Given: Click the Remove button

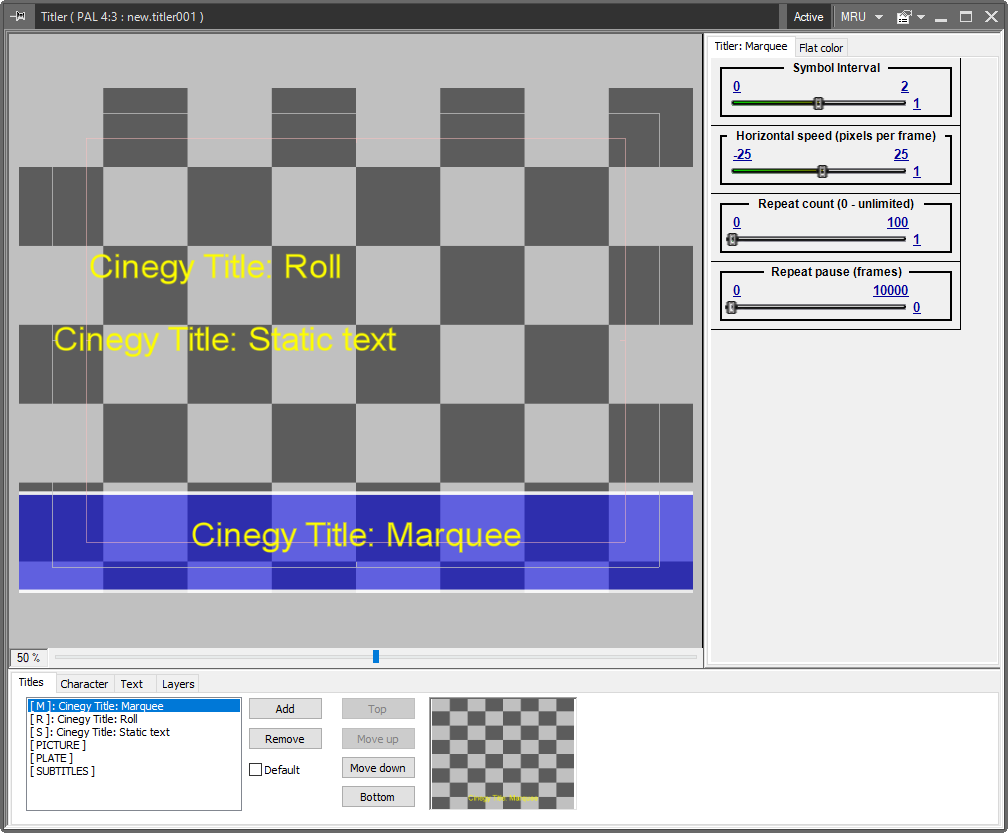Looking at the screenshot, I should (285, 739).
